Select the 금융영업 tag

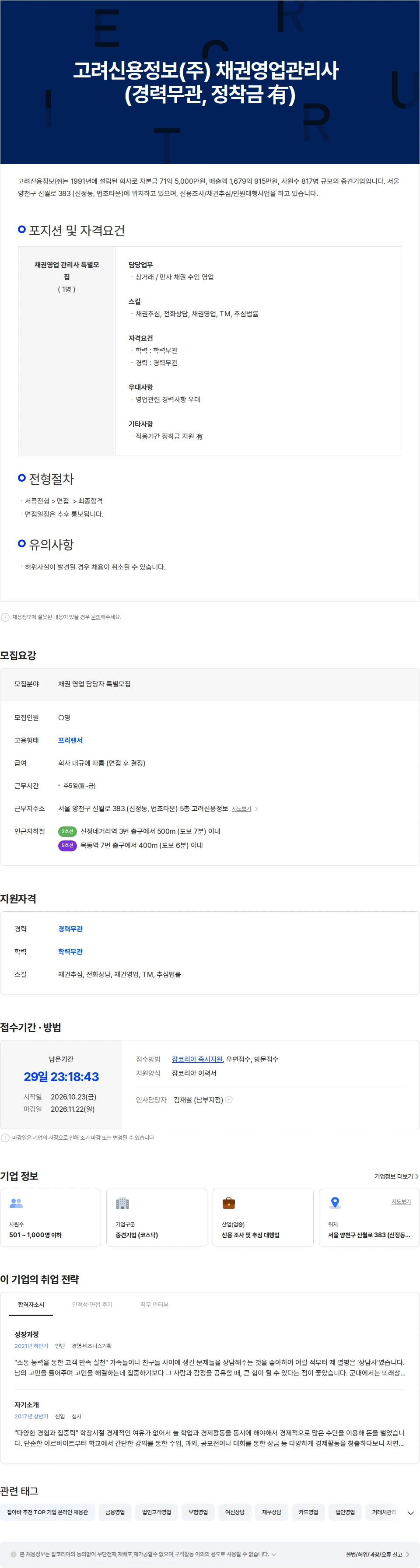pos(115,1512)
